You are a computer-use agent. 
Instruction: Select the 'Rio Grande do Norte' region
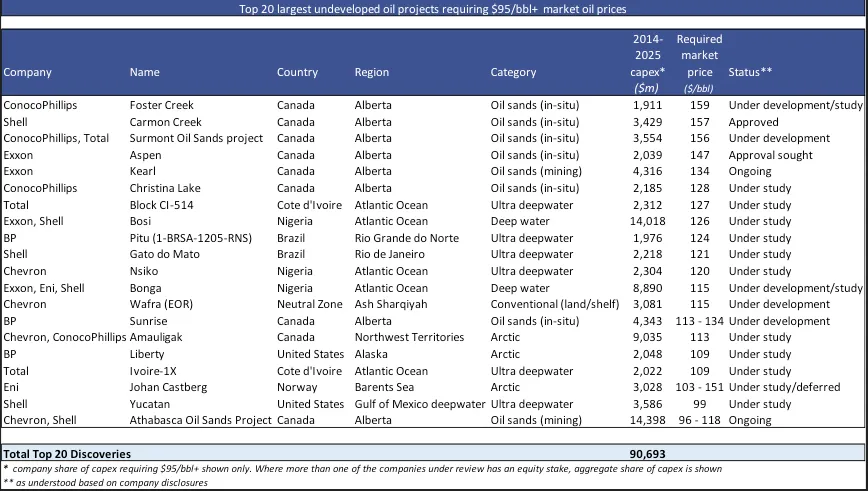point(407,238)
